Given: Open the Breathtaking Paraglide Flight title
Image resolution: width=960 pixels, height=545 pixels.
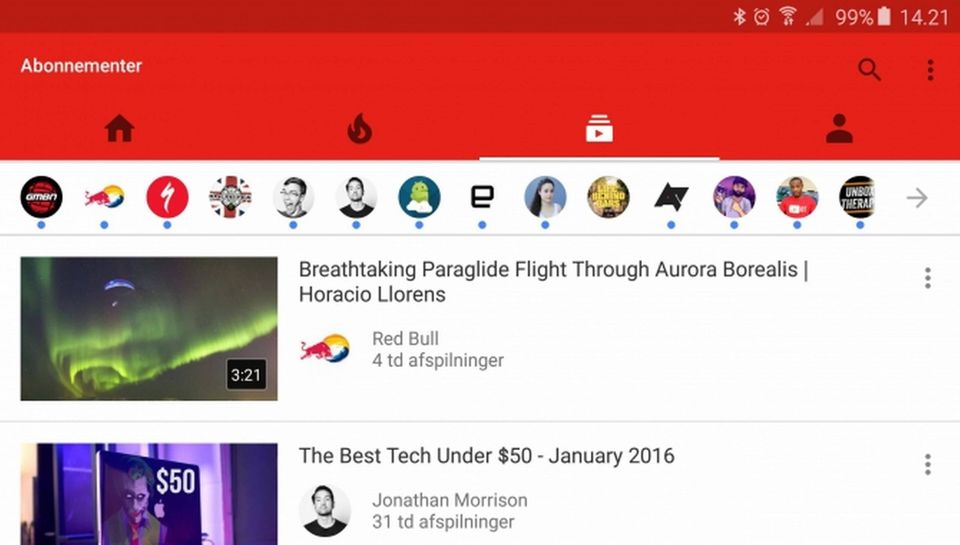Looking at the screenshot, I should 553,282.
